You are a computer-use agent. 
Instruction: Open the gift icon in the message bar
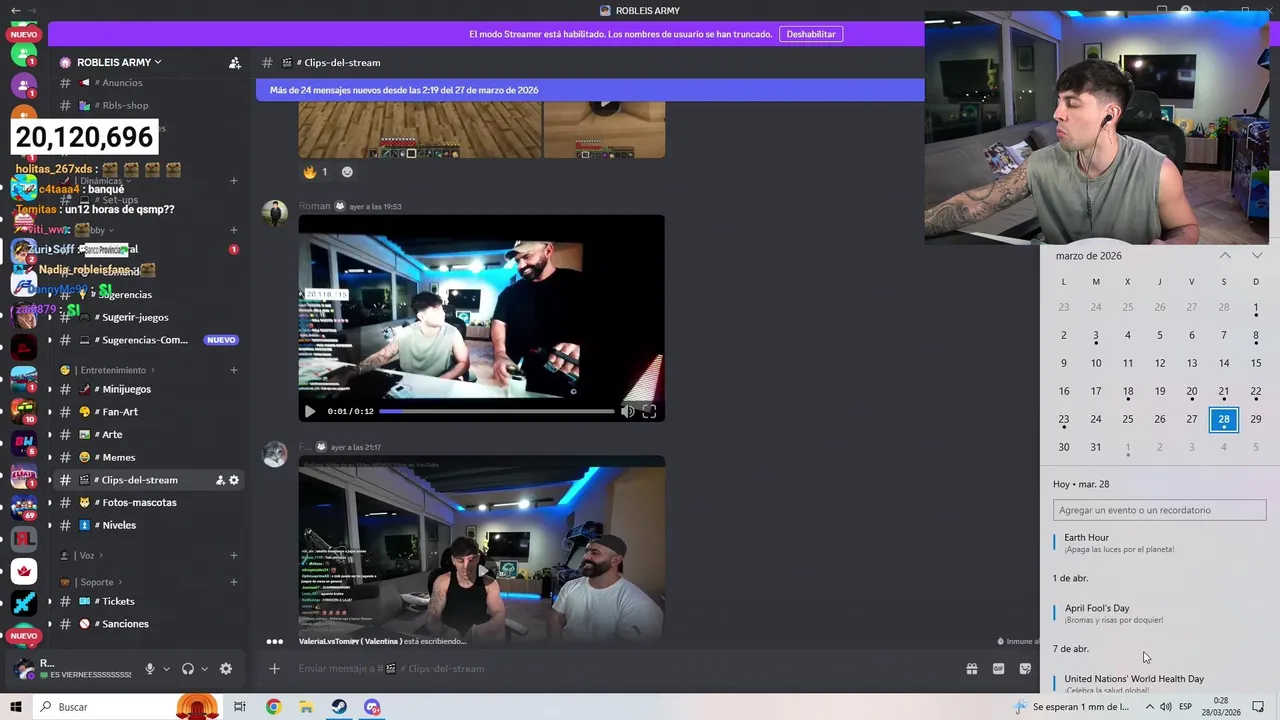[x=971, y=669]
